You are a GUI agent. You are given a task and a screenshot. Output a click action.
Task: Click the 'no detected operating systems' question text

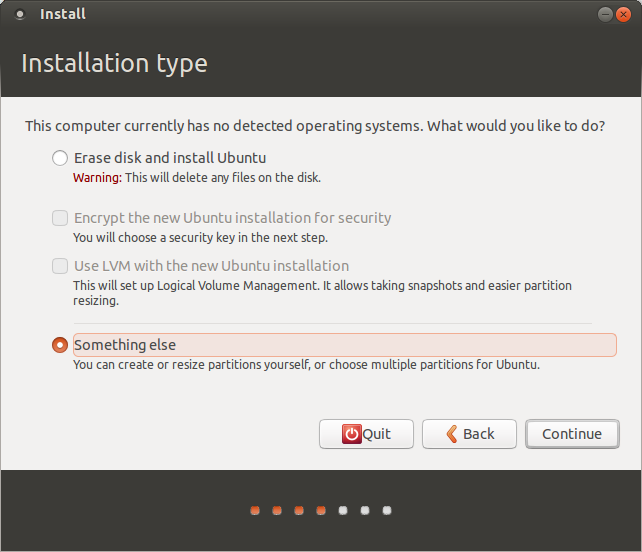315,126
